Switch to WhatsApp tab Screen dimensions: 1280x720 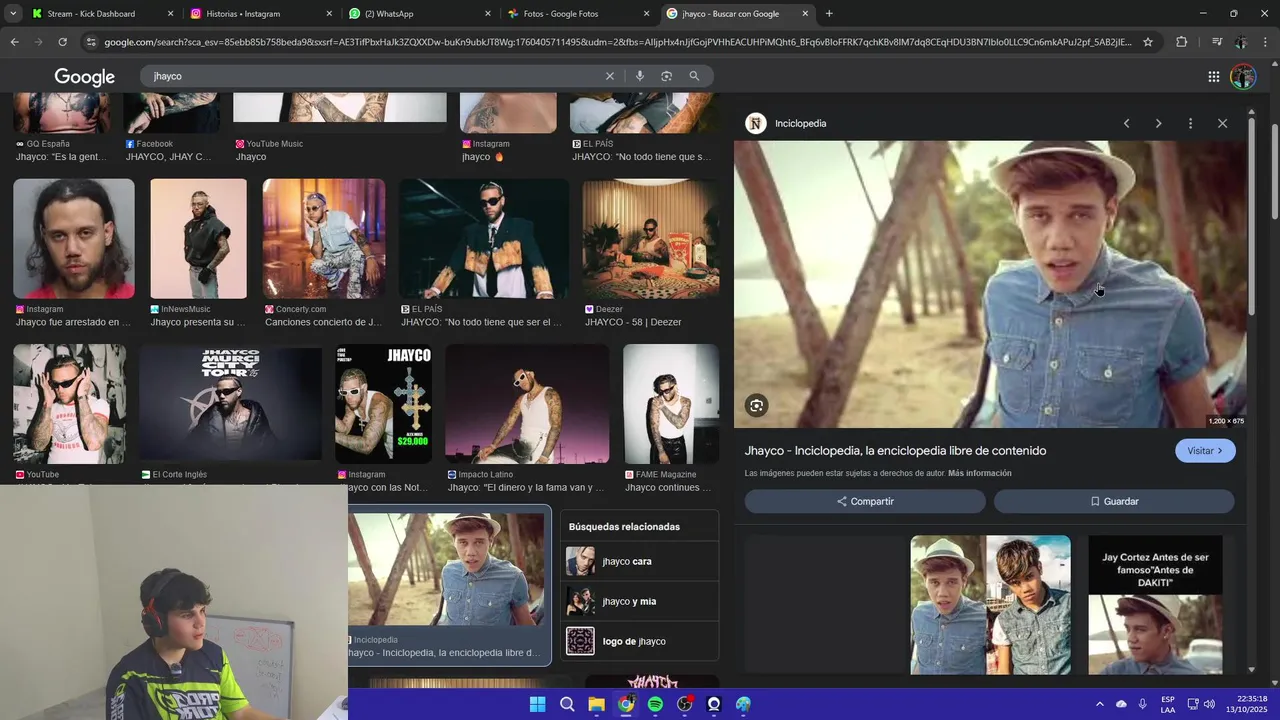click(418, 14)
